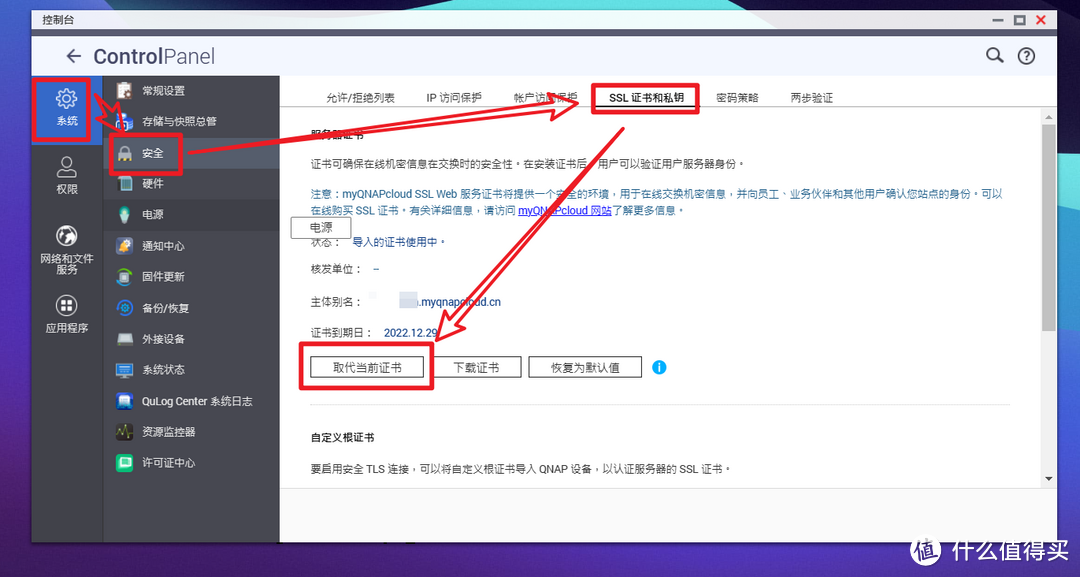Open 资源监控器 menu item
Screen dimensions: 1080x577
pyautogui.click(x=168, y=432)
